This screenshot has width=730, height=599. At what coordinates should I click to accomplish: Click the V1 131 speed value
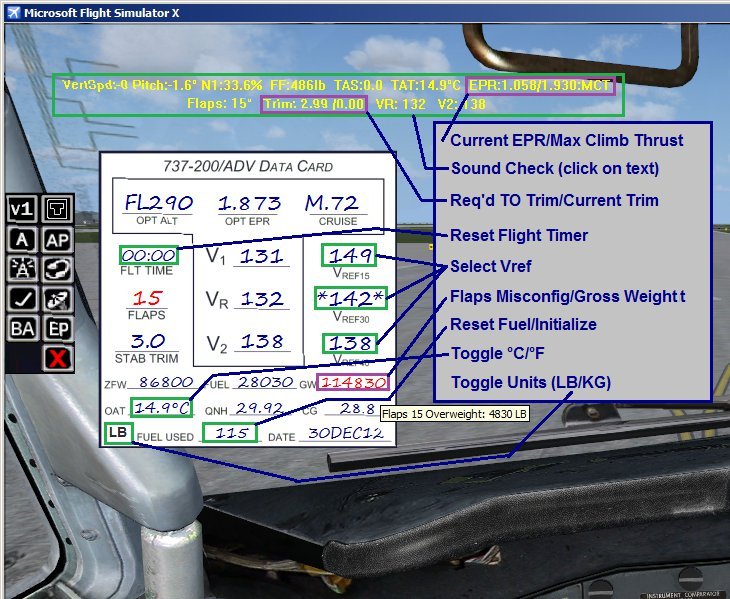[x=261, y=256]
